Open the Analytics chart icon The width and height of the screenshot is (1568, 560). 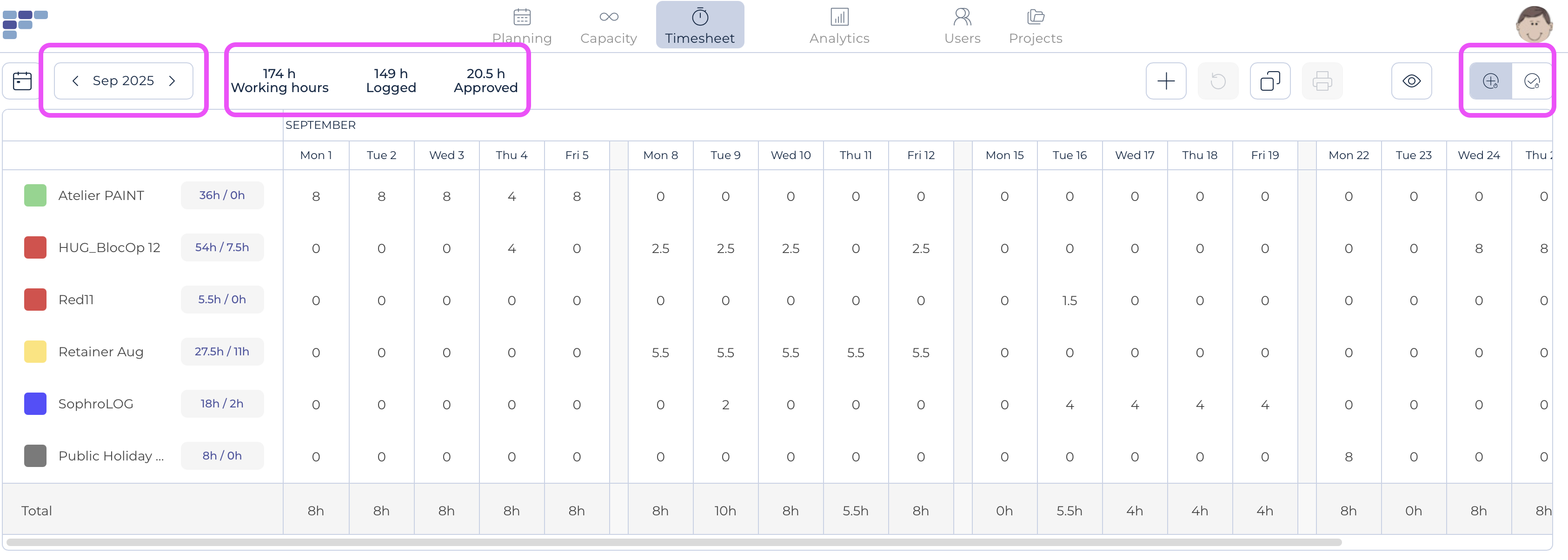click(839, 17)
